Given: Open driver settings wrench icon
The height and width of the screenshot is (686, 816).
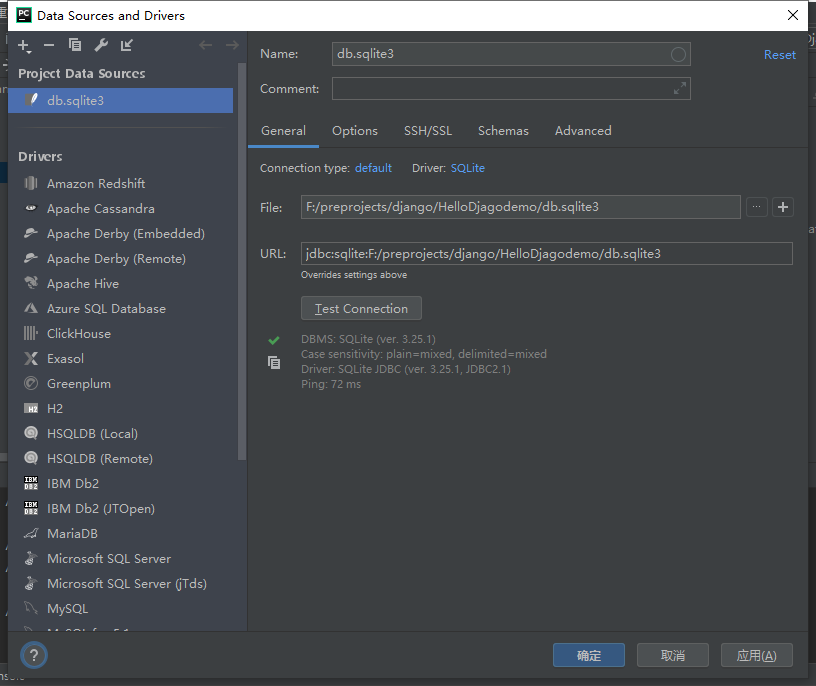Looking at the screenshot, I should (x=101, y=45).
